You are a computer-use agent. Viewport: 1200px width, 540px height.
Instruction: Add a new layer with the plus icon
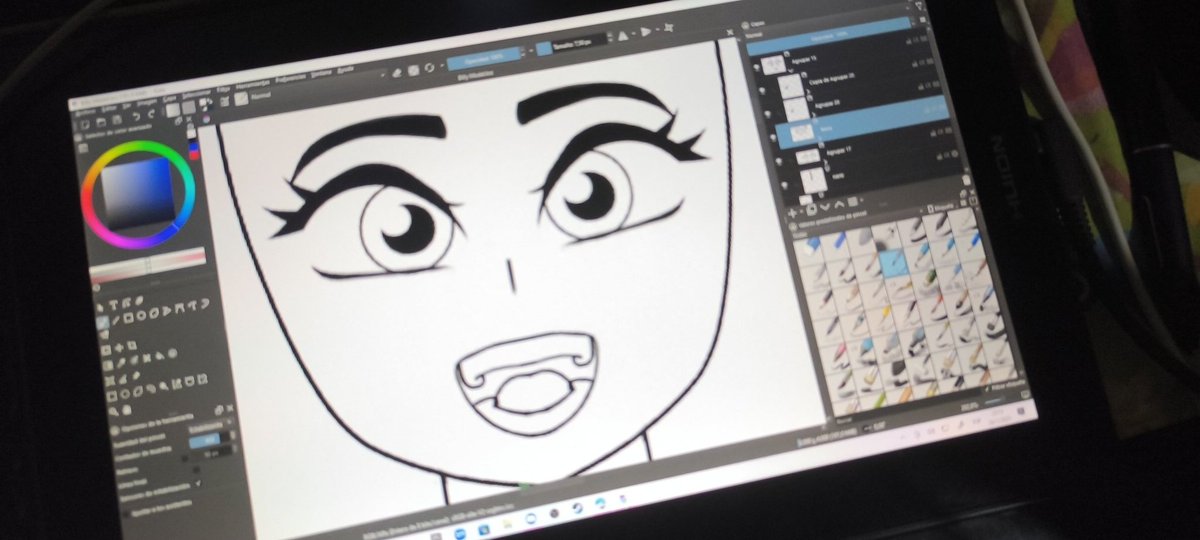792,213
